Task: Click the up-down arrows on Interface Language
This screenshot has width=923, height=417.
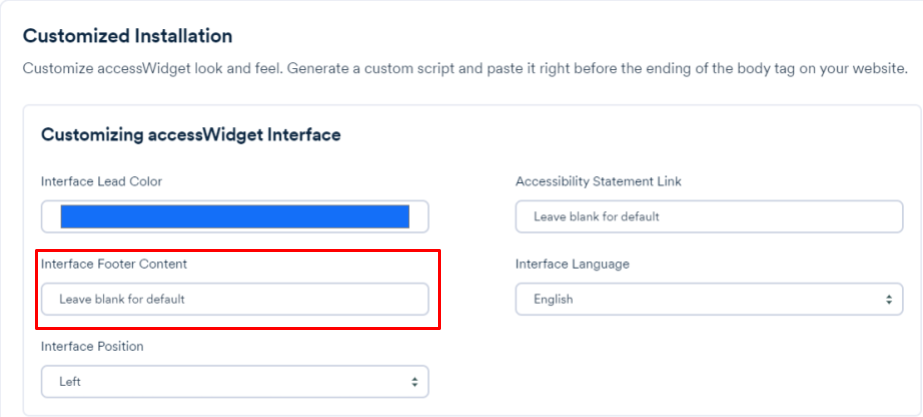Action: click(887, 299)
